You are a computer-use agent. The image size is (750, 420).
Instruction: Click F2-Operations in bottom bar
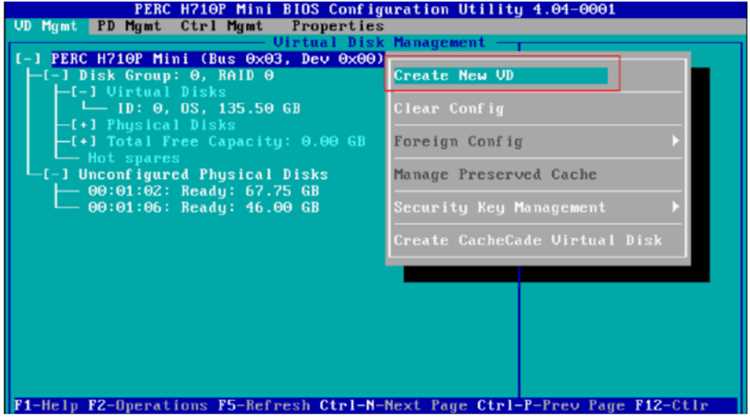(148, 406)
